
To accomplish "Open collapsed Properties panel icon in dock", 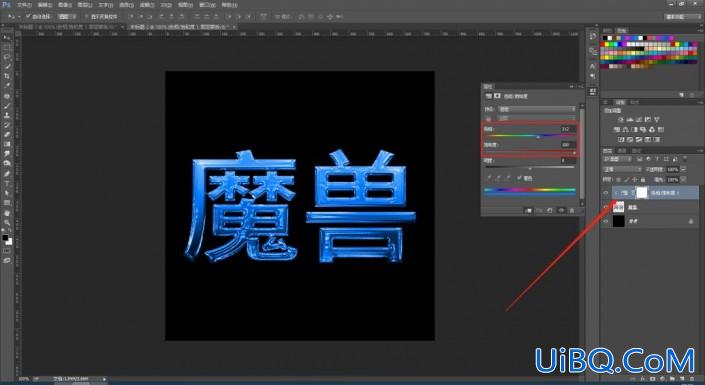I will point(593,92).
